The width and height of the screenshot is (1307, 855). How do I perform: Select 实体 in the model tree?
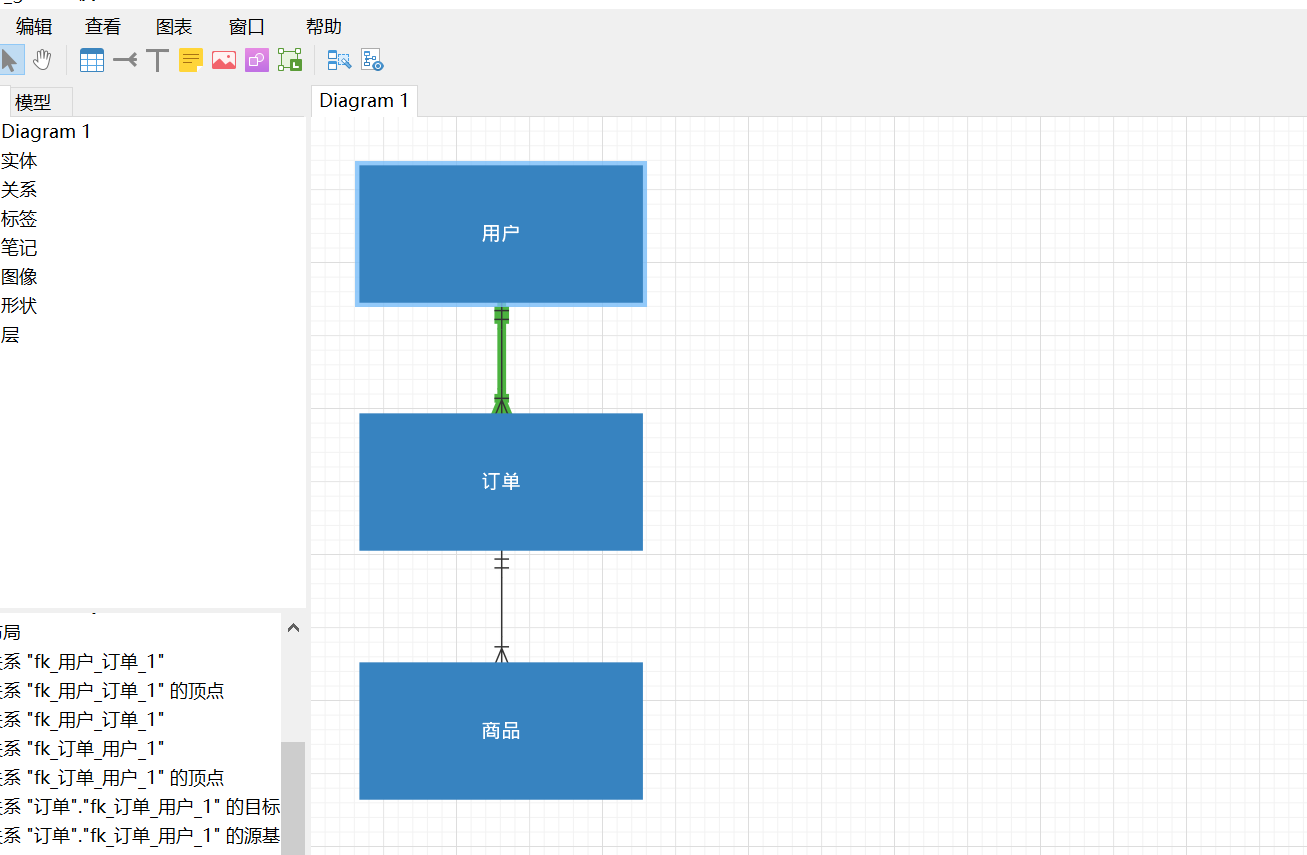tap(19, 160)
